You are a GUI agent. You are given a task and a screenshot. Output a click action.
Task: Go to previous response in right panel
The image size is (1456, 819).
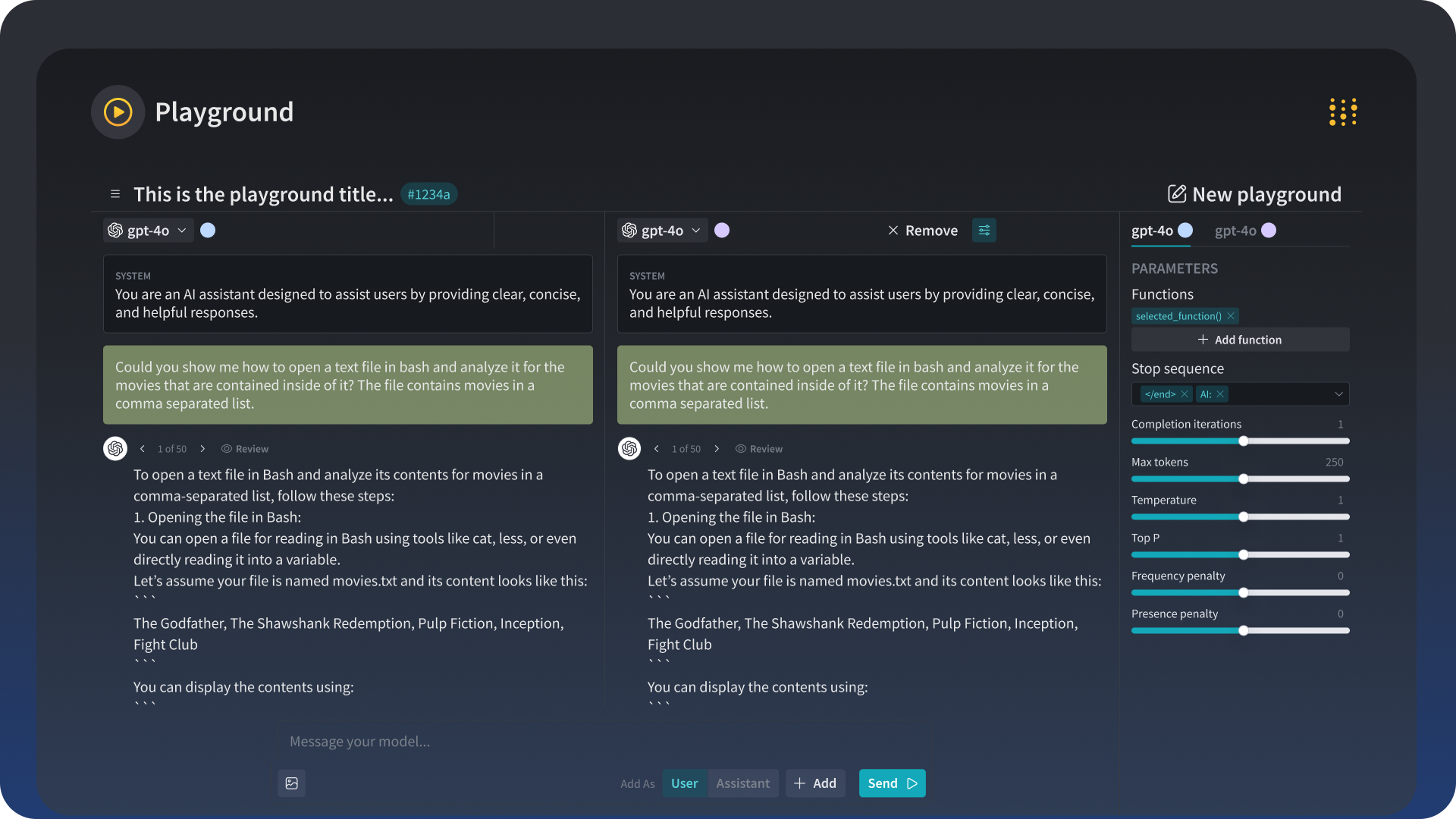656,449
